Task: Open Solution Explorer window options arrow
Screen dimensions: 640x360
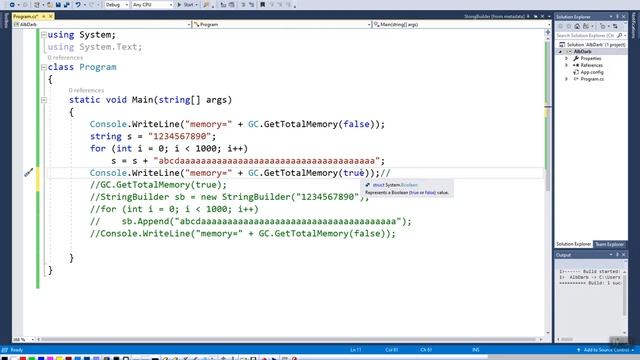Action: pos(611,17)
